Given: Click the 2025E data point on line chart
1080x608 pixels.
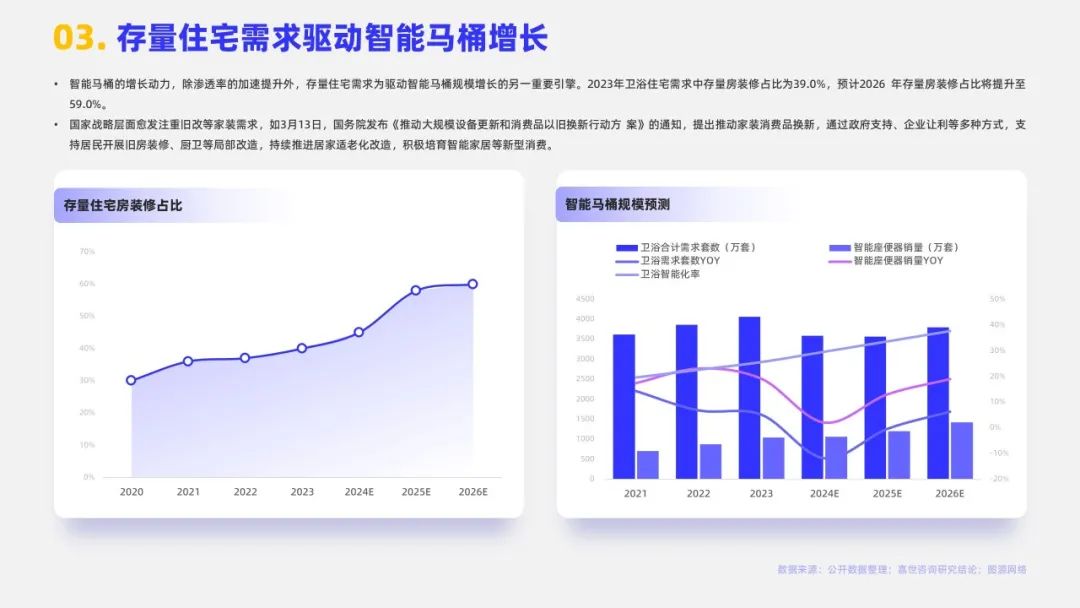Looking at the screenshot, I should click(416, 290).
